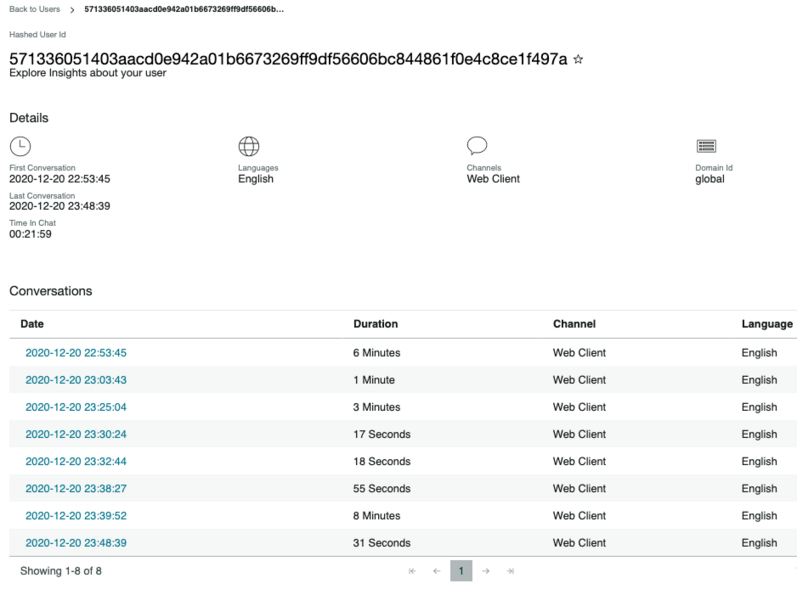Image resolution: width=797 pixels, height=589 pixels.
Task: Click the 55 Seconds duration cell
Action: (x=382, y=489)
